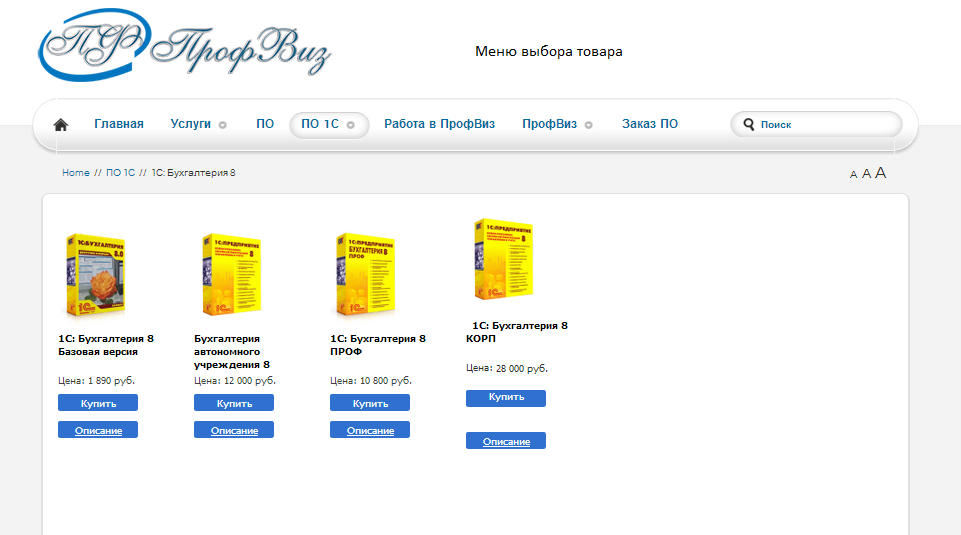The height and width of the screenshot is (535, 961).
Task: Open the Услуги menu item
Action: point(191,124)
